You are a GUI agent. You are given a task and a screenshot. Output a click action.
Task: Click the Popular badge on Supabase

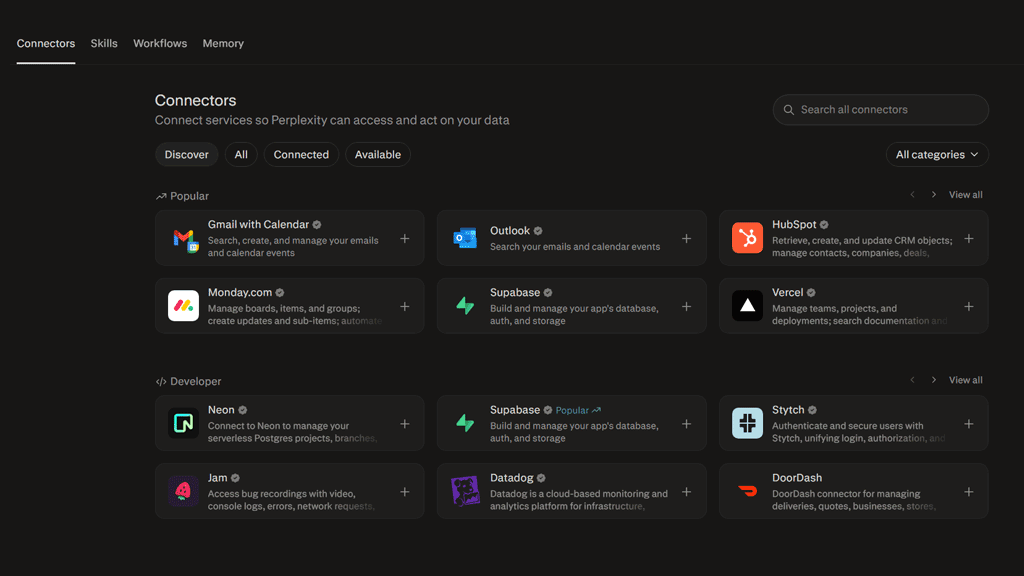pyautogui.click(x=578, y=410)
